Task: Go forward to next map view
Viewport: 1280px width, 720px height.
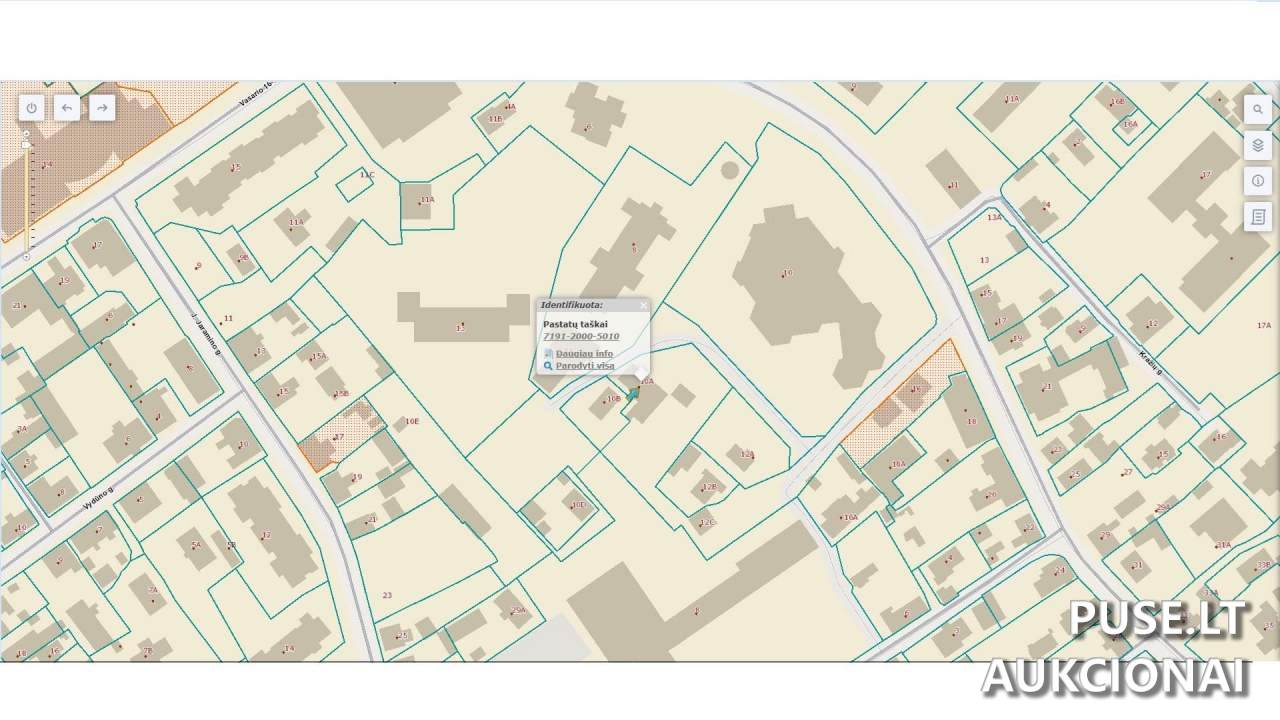Action: coord(101,108)
